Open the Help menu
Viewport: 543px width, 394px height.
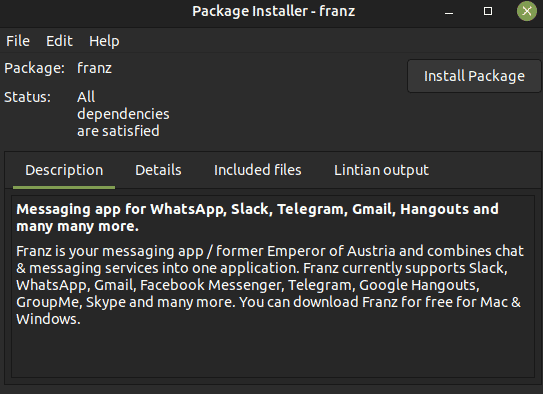pos(104,41)
